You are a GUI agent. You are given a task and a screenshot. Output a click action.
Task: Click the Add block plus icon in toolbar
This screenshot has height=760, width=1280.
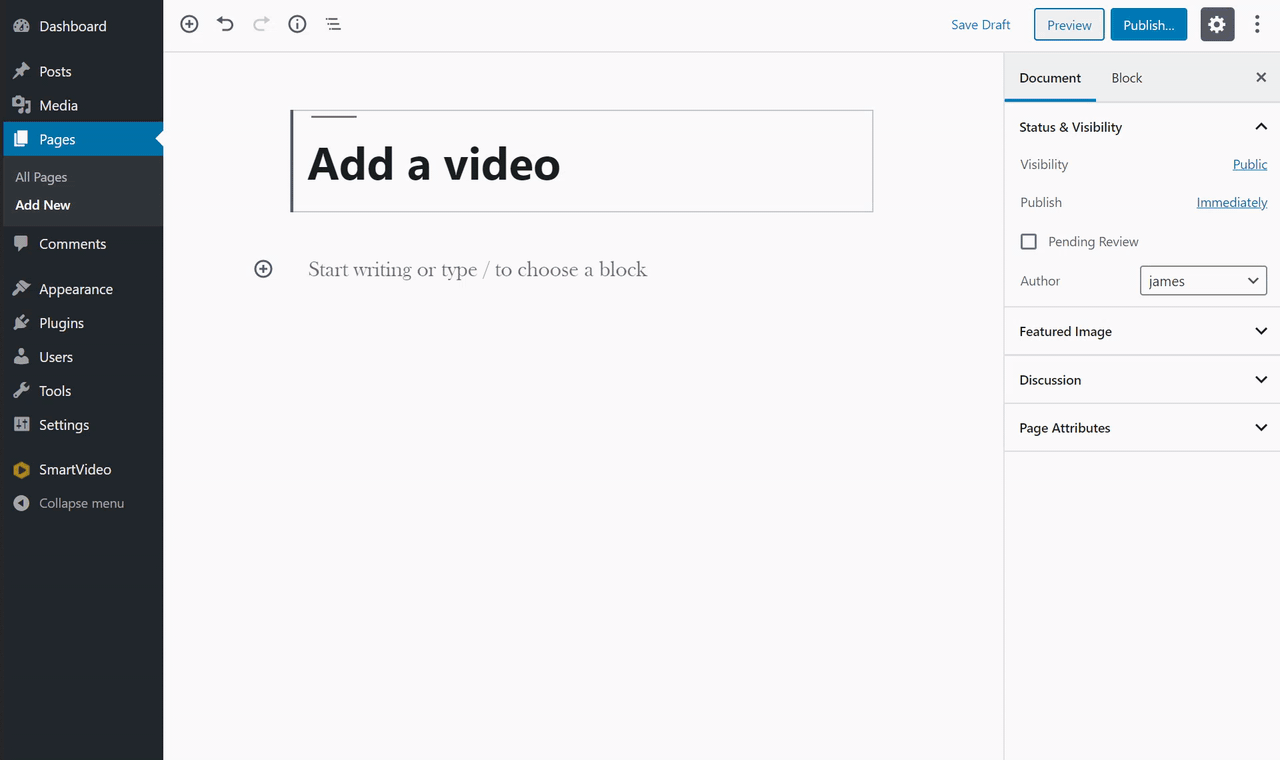tap(189, 24)
